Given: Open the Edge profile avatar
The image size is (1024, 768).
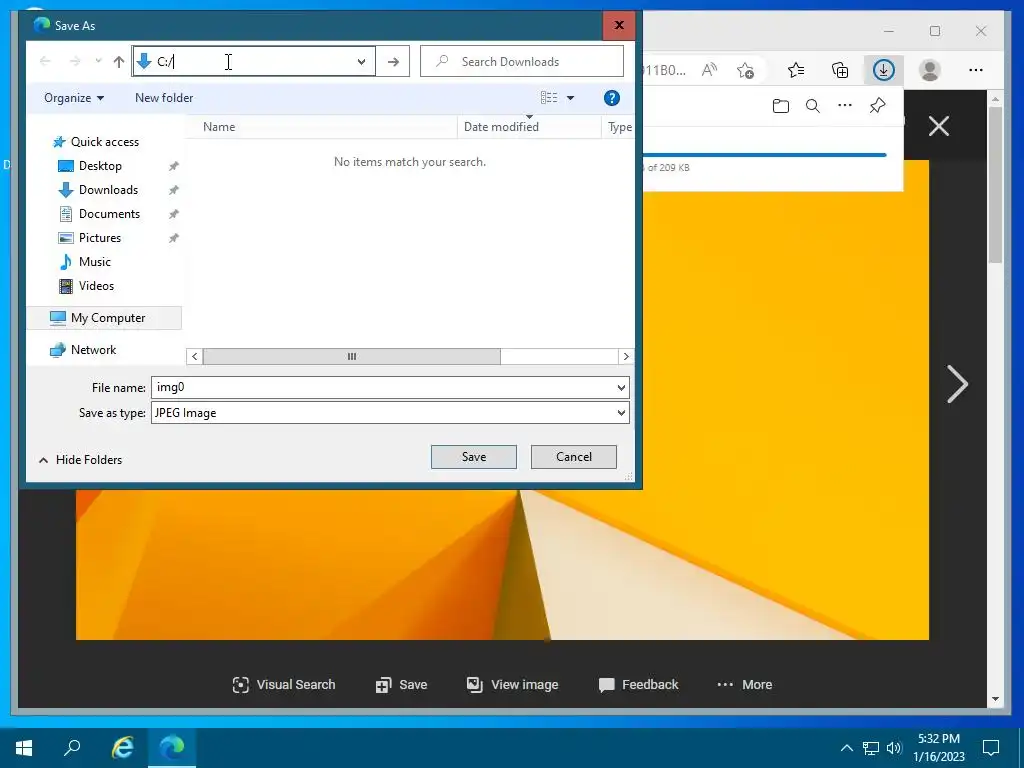Looking at the screenshot, I should pyautogui.click(x=929, y=70).
